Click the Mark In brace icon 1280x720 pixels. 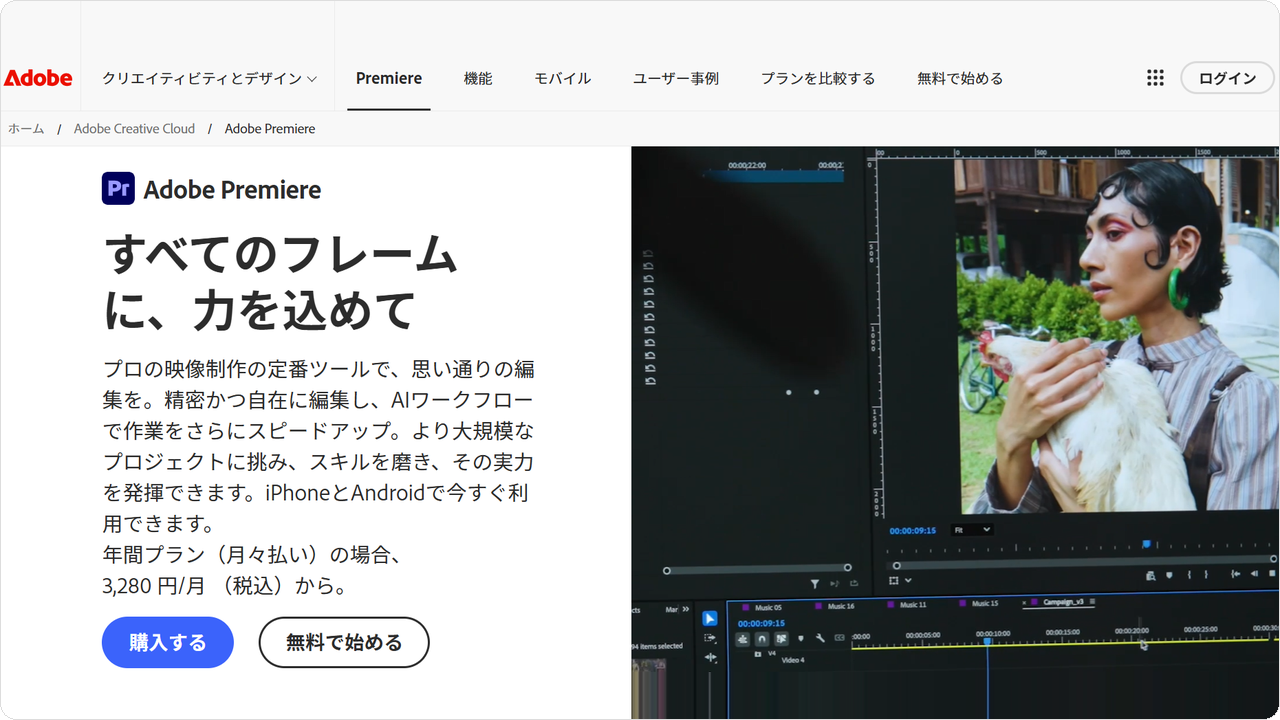[1189, 574]
